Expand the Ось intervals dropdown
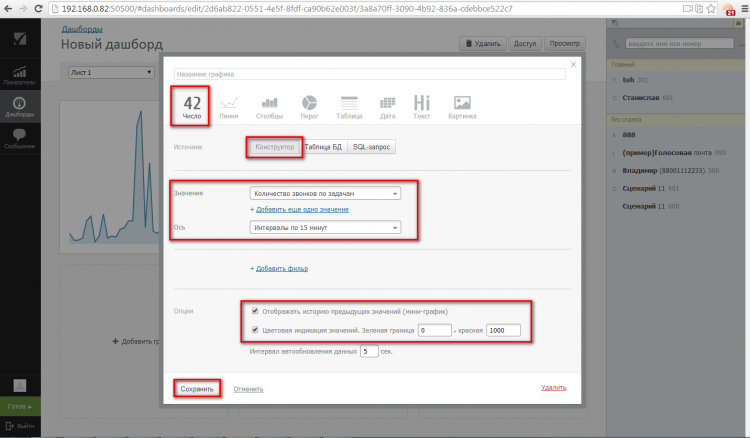750x438 pixels. click(325, 228)
